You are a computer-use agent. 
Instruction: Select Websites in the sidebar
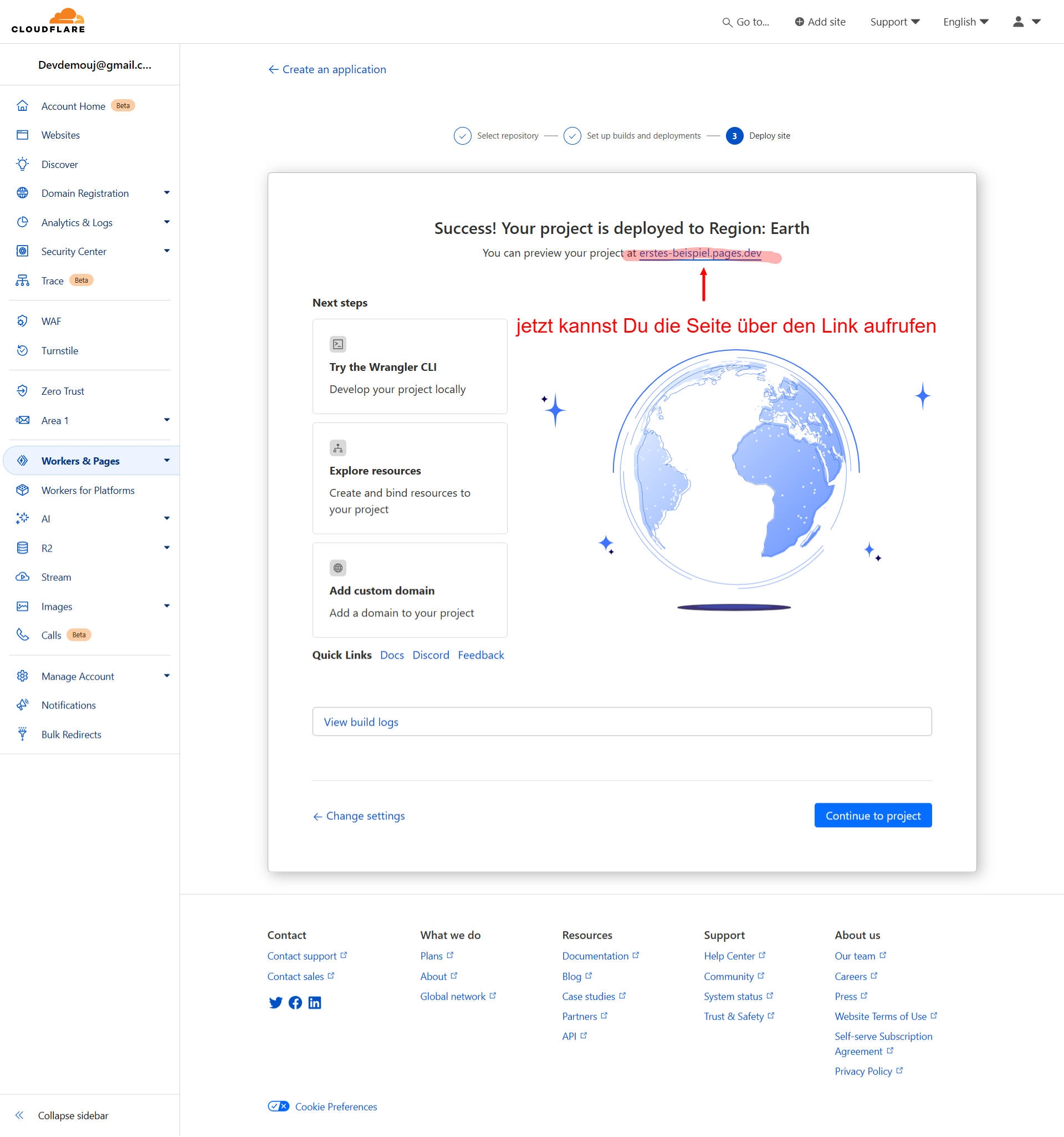coord(60,135)
